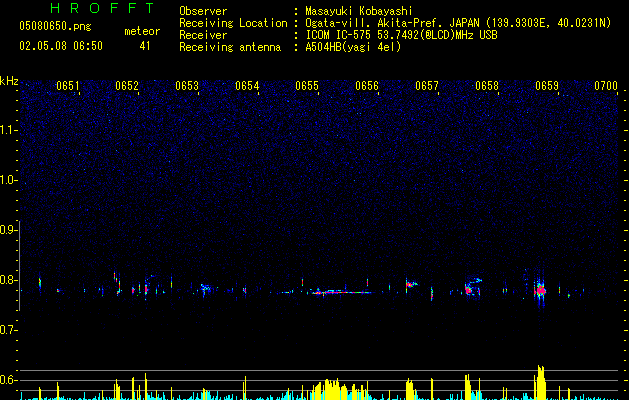Click the meteor echo burst near 0658

point(472,287)
